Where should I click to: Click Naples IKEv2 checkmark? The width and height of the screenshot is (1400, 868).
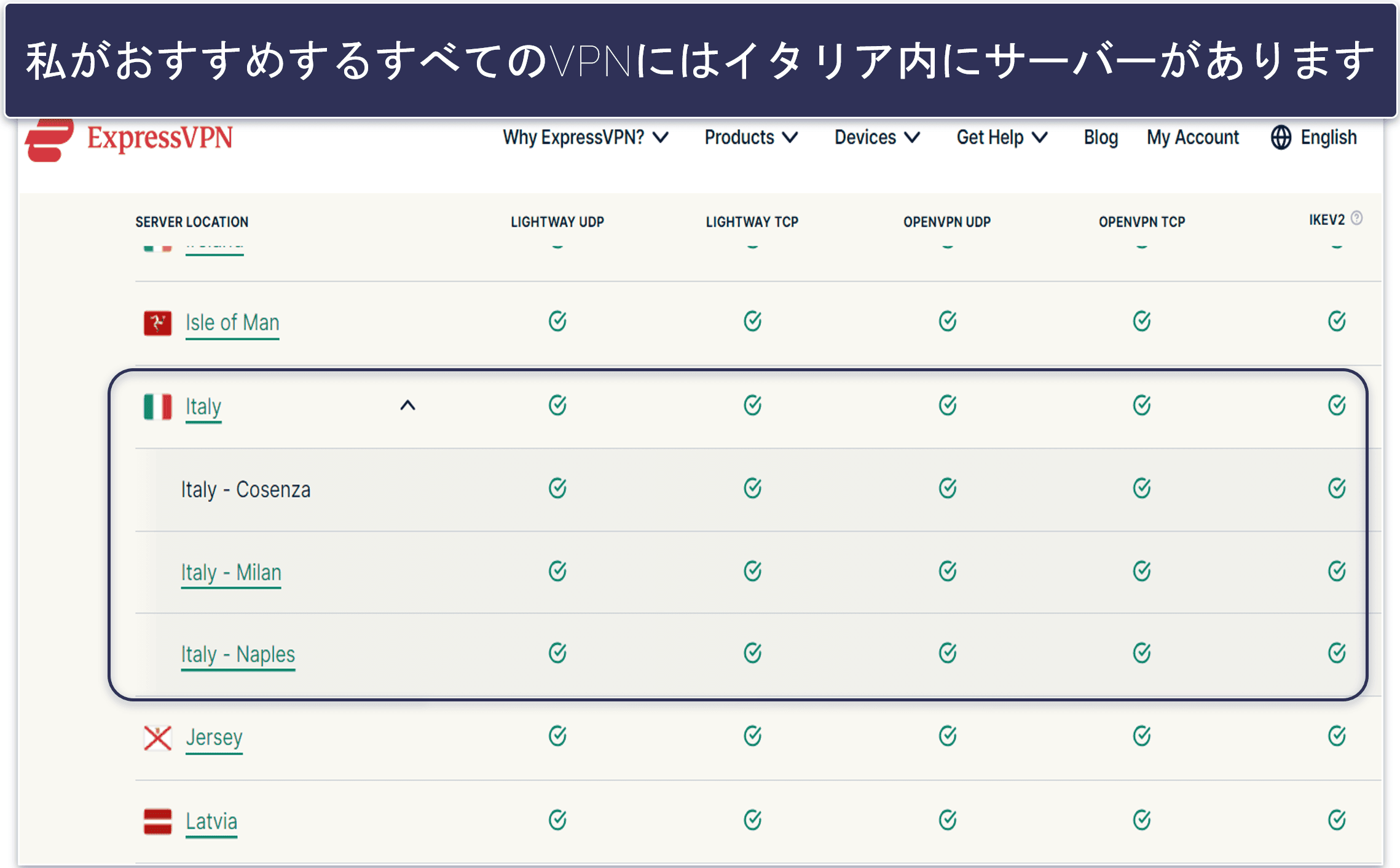1337,653
